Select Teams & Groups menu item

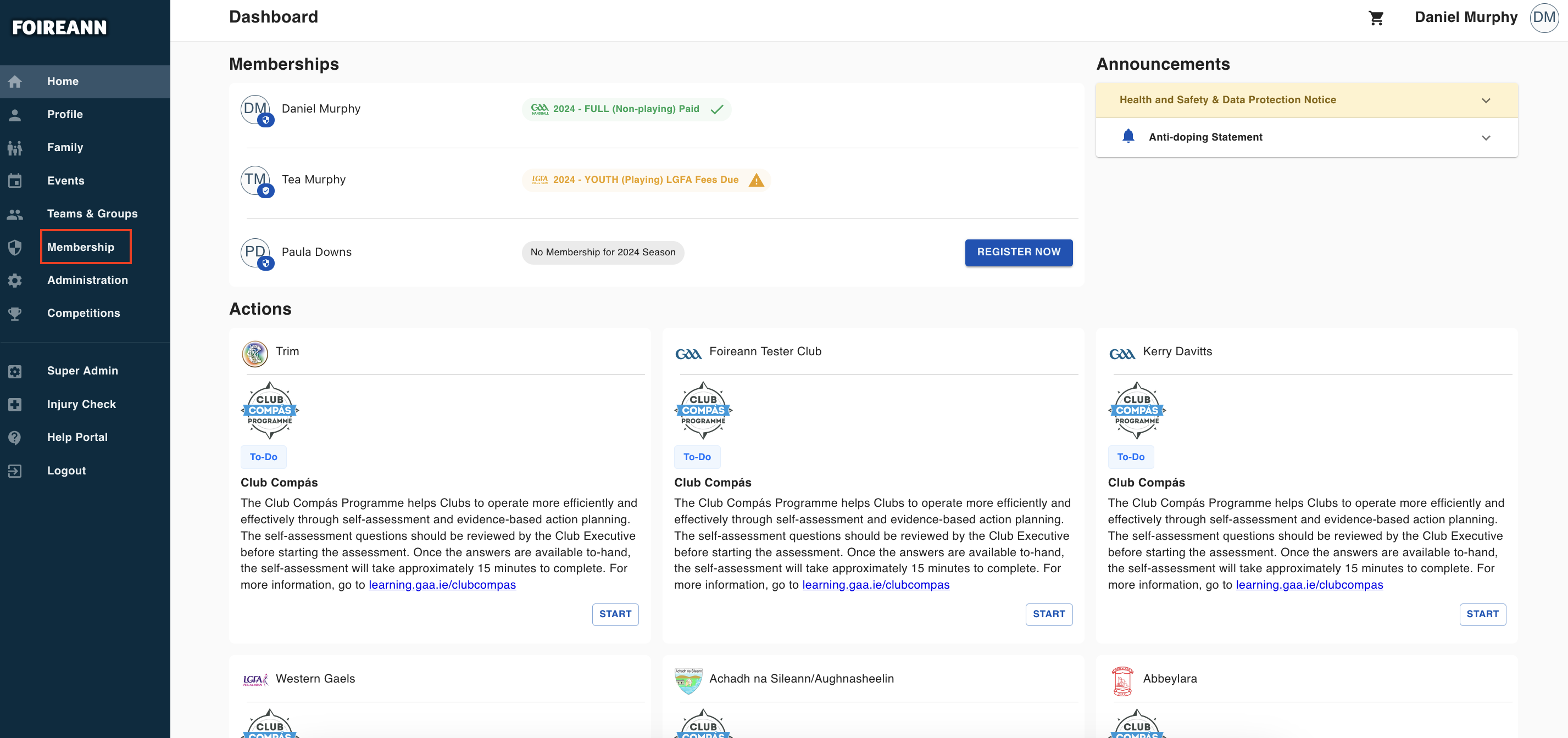(x=85, y=214)
